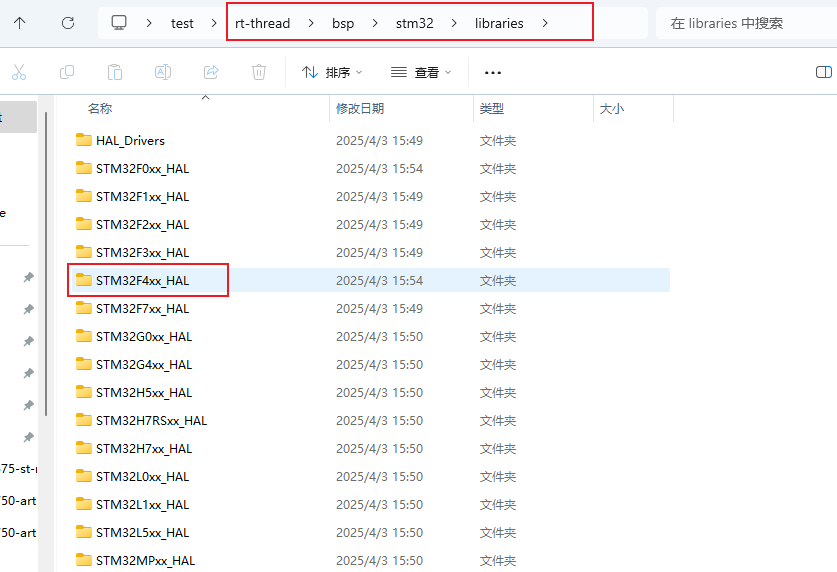Select the STM32L5xx_HAL folder

point(143,533)
